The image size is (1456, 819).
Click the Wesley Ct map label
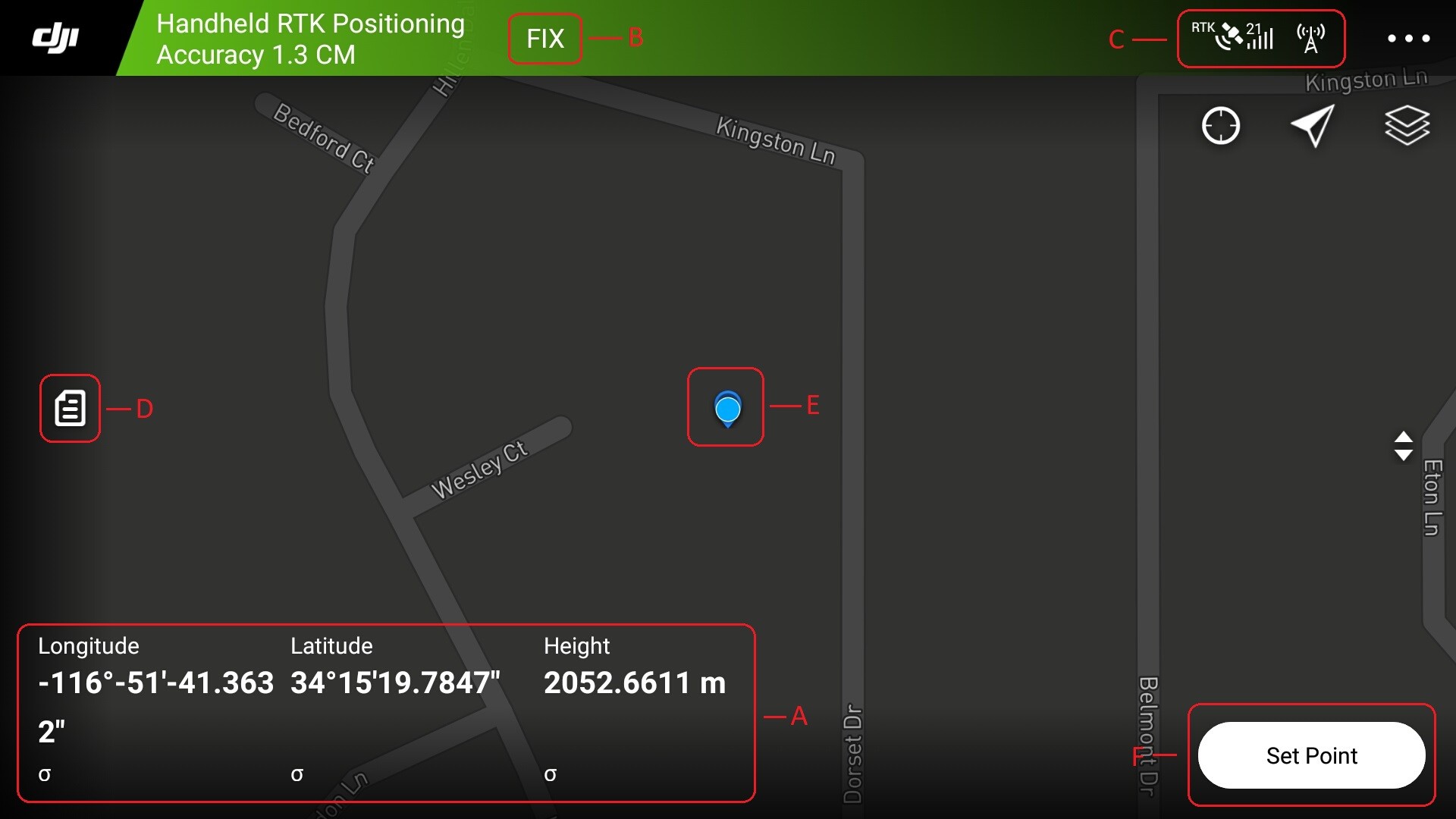click(479, 470)
